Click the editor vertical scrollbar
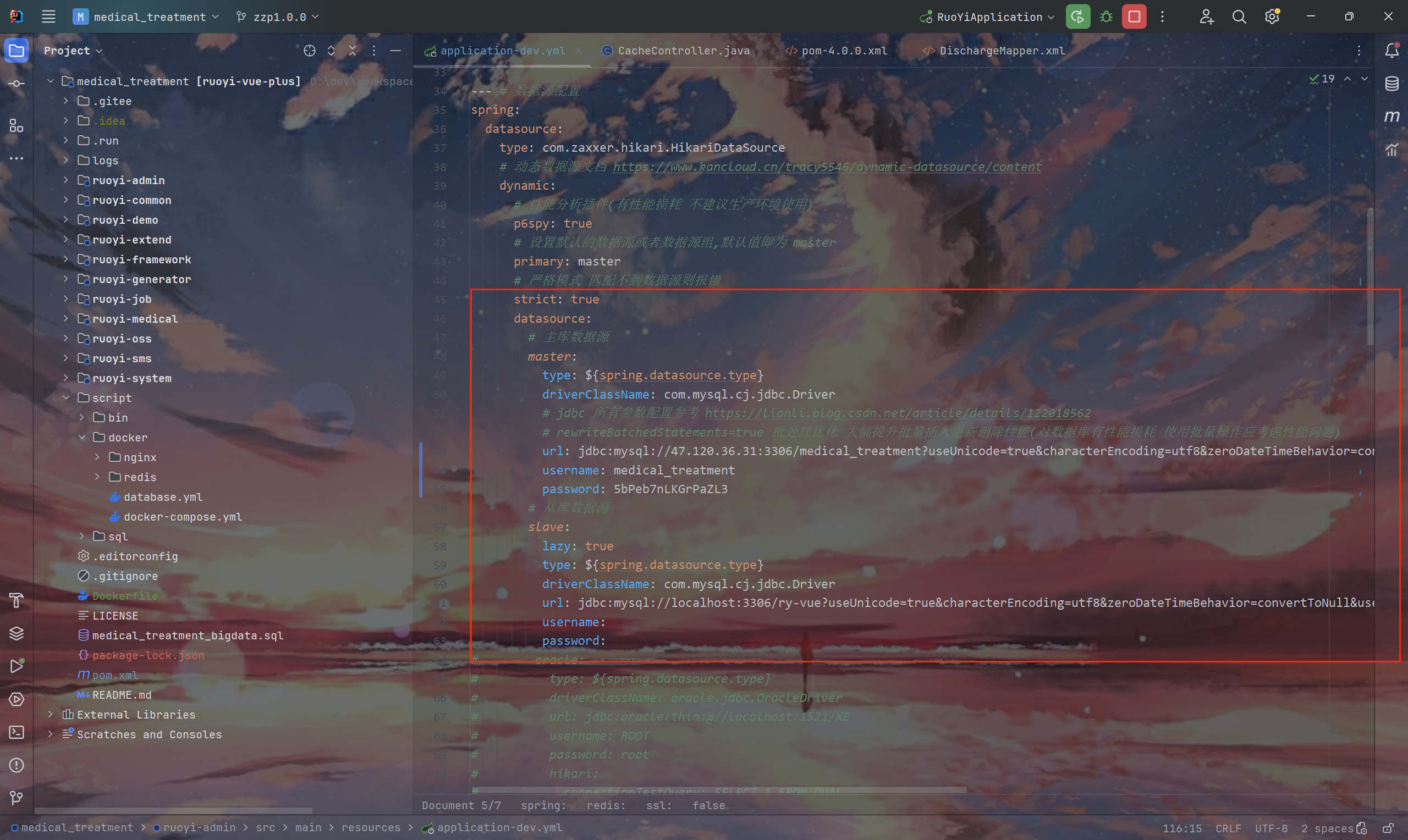Screen dimensions: 1408x840 tap(1370, 276)
